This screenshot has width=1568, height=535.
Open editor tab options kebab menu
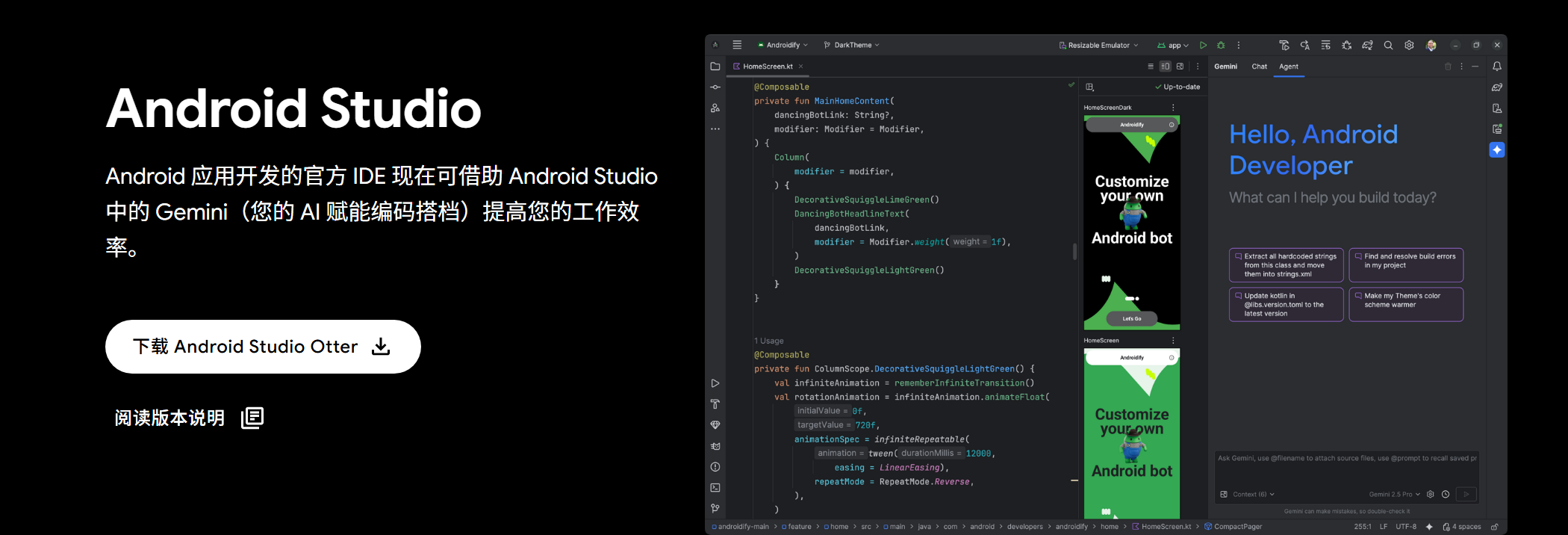[1198, 67]
